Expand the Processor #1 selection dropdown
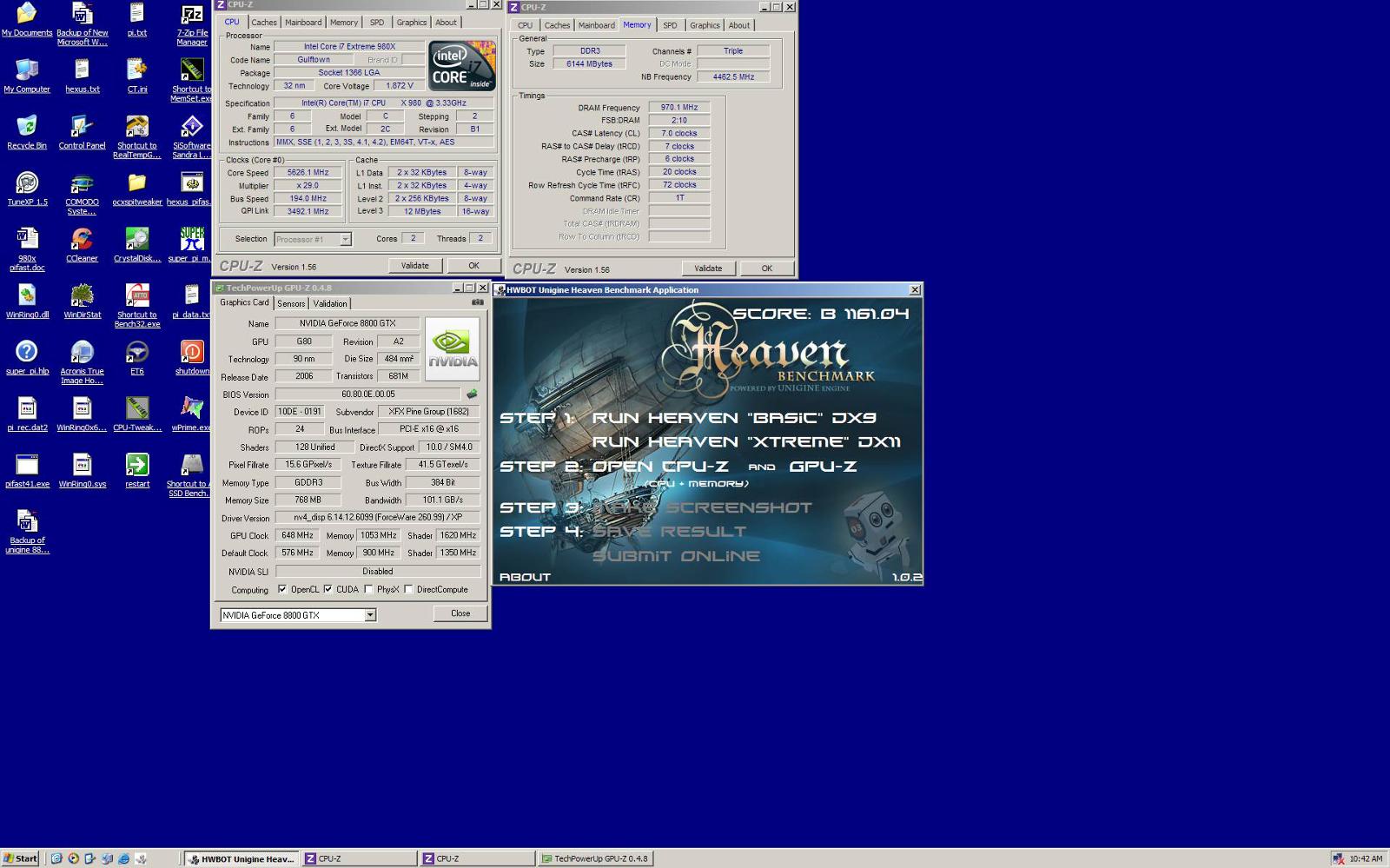The image size is (1390, 868). 345,239
